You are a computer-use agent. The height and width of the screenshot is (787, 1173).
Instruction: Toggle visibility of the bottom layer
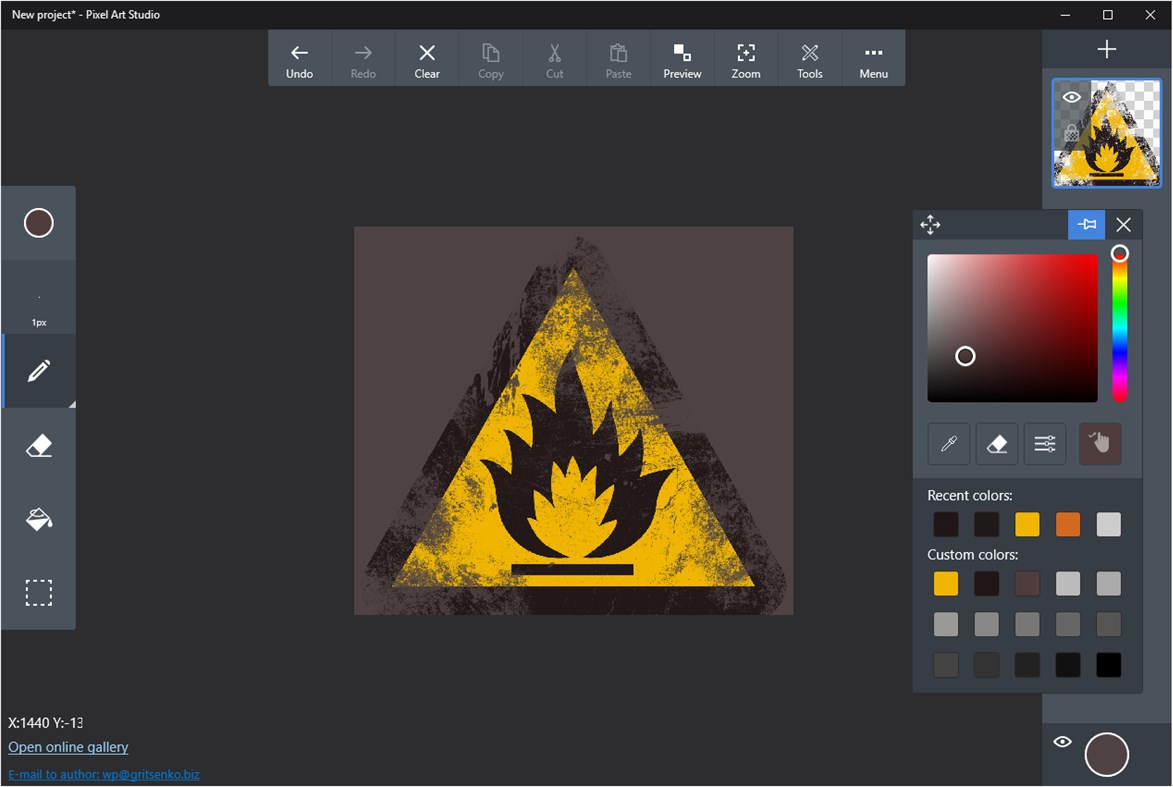(1062, 741)
